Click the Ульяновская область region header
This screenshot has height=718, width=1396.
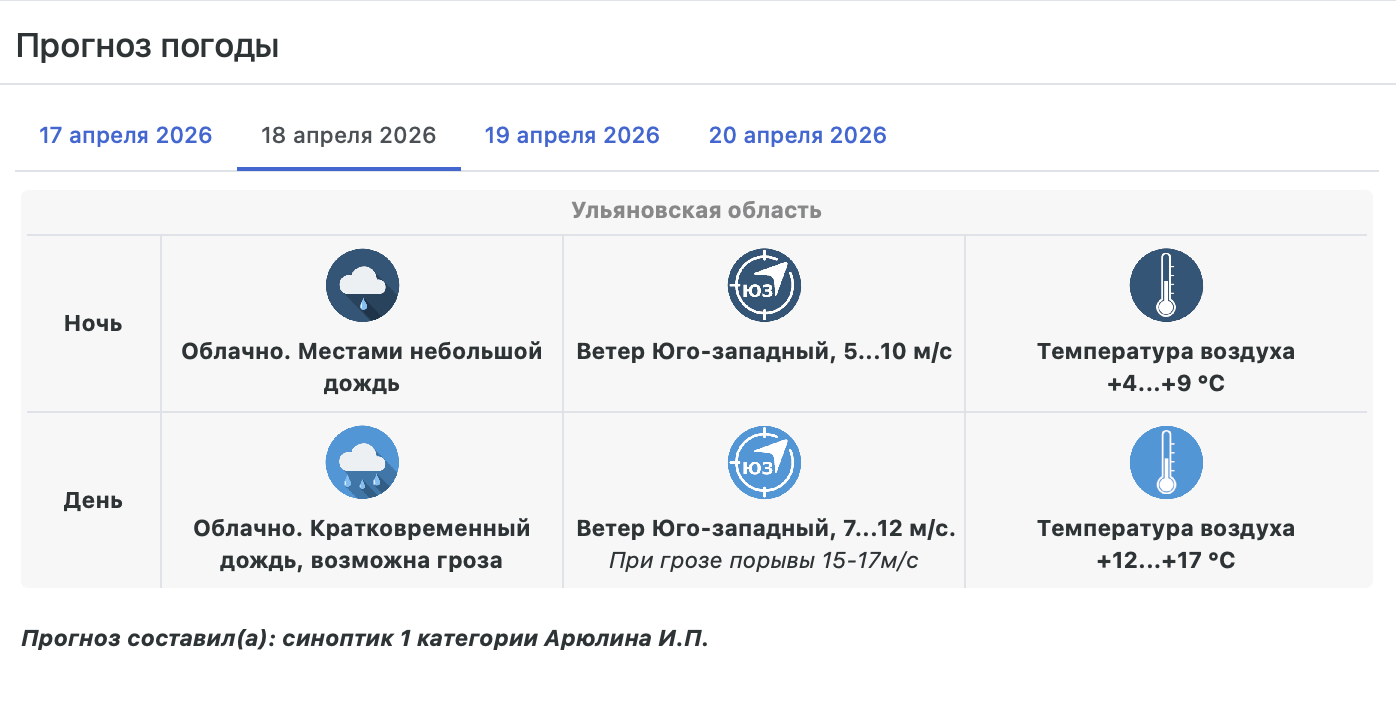[696, 211]
